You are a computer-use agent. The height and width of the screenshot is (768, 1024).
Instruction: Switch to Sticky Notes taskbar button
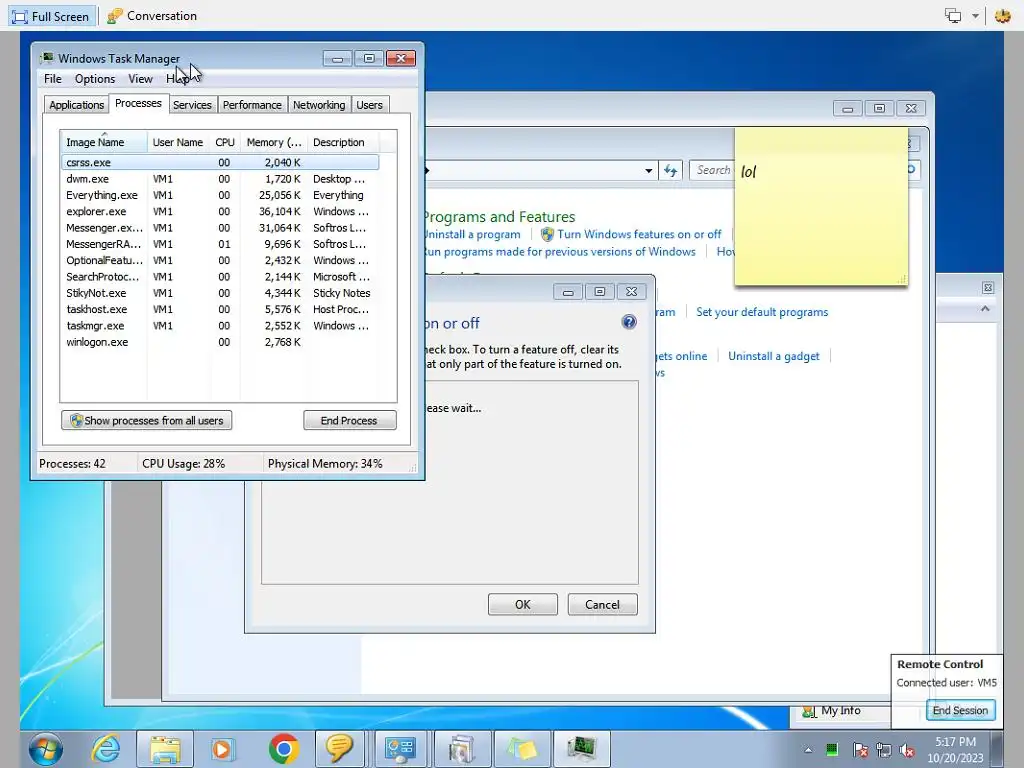click(x=522, y=748)
